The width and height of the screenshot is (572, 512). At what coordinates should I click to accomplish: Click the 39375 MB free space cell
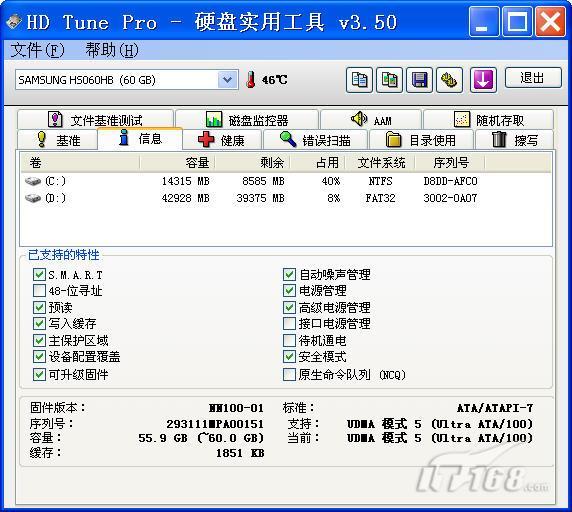pos(260,198)
